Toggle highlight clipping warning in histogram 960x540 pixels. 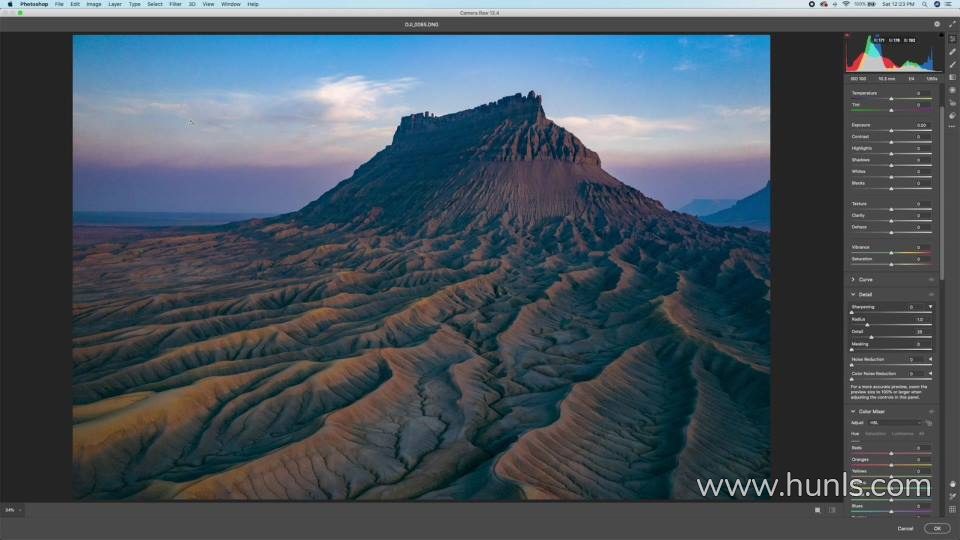(x=941, y=35)
